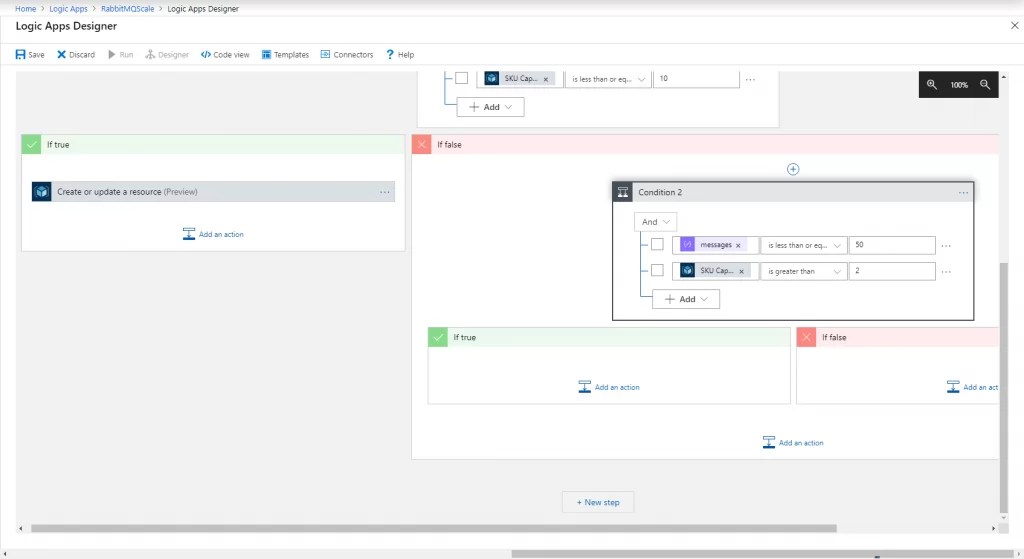Open ellipsis menu for the top SKU Cap row
Image resolution: width=1024 pixels, height=559 pixels.
pyautogui.click(x=750, y=79)
